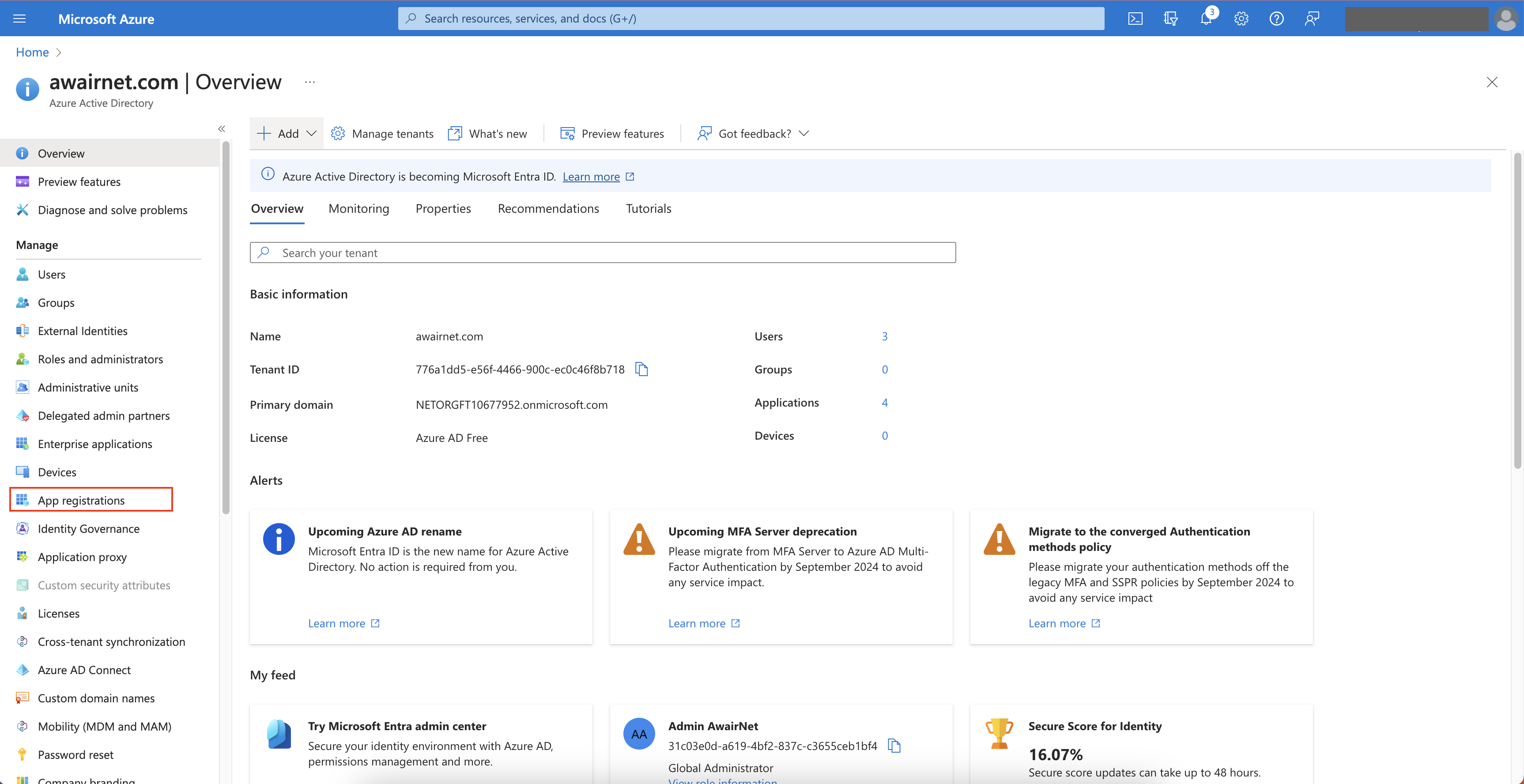
Task: Click the Delegated admin partners icon
Action: tap(23, 416)
